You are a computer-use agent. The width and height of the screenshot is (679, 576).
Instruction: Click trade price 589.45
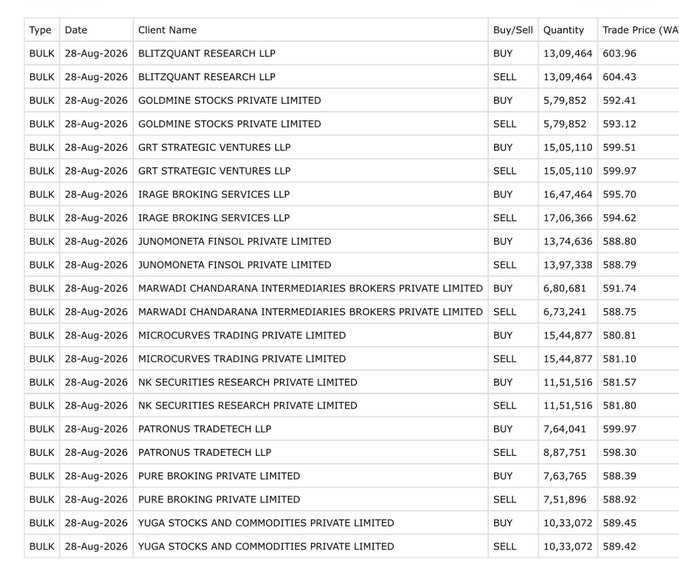point(620,523)
